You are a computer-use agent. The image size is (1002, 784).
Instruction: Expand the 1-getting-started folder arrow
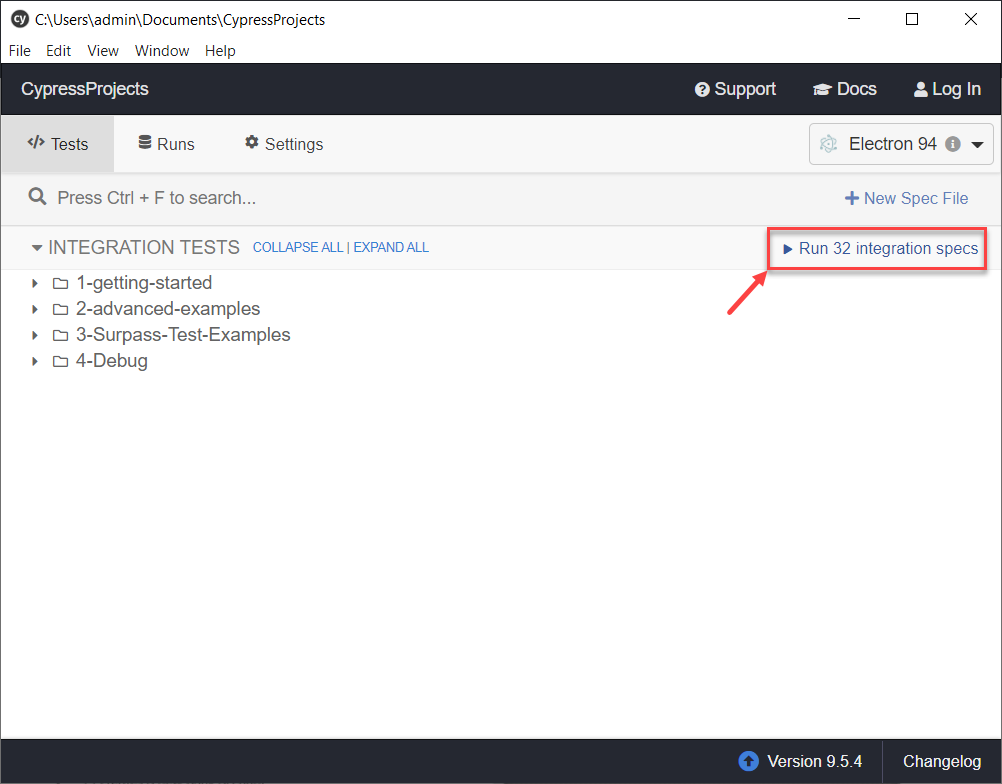[35, 283]
